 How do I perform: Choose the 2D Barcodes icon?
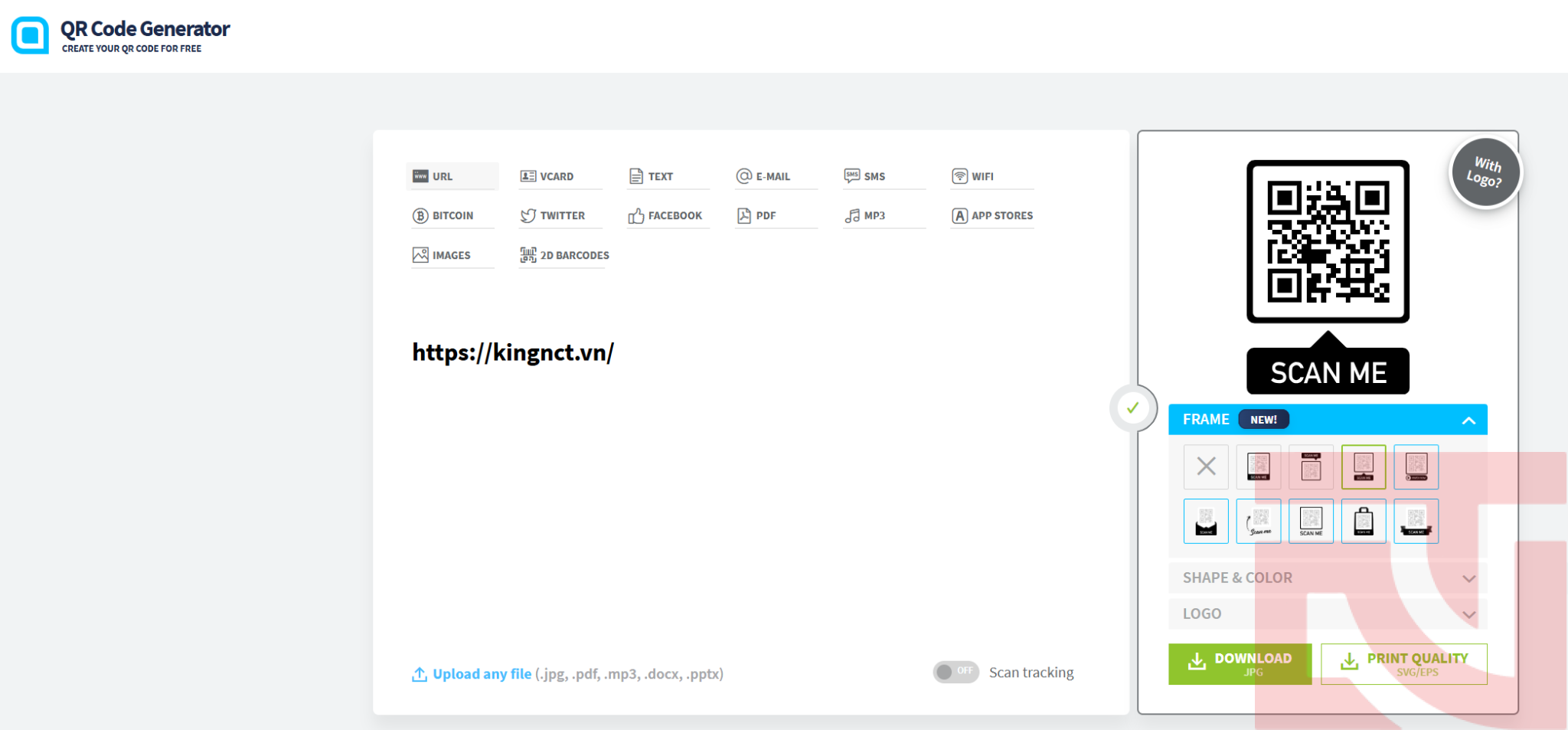pyautogui.click(x=528, y=255)
